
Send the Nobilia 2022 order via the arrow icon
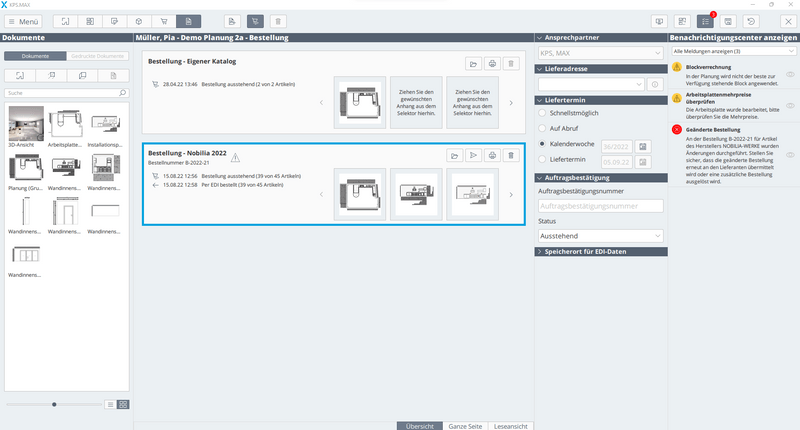(x=473, y=156)
